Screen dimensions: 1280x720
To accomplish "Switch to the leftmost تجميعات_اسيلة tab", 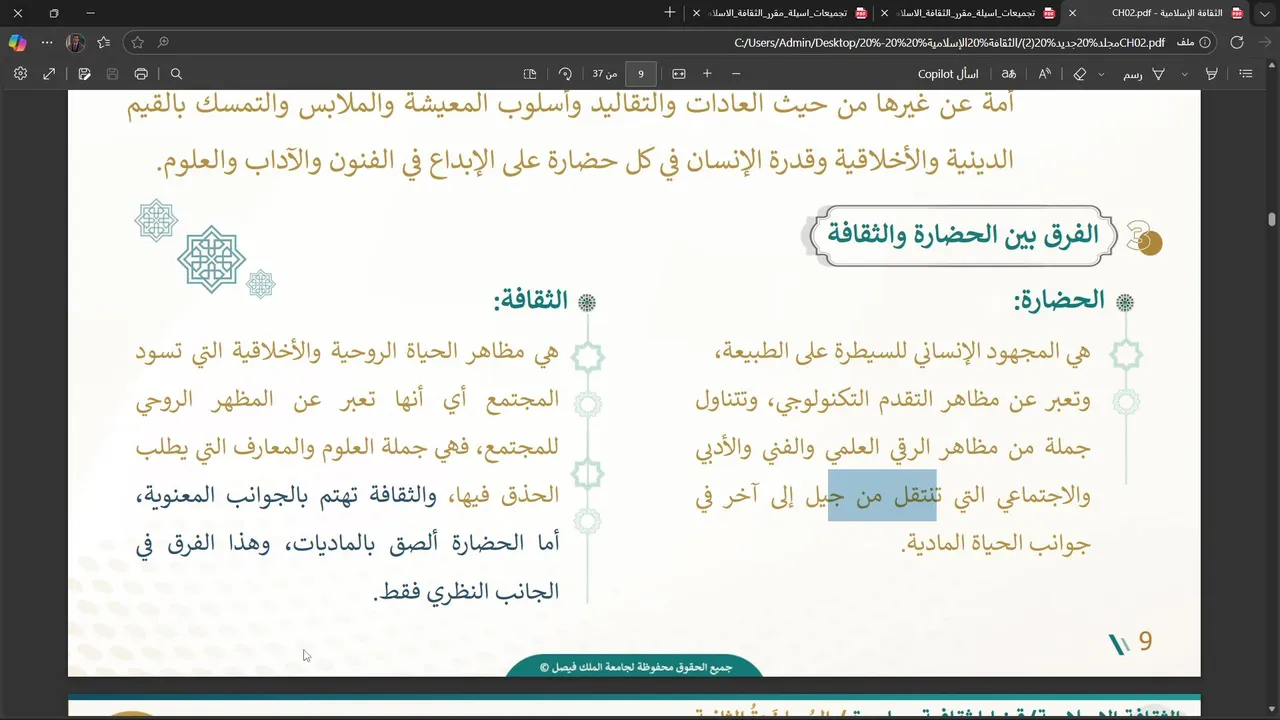I will [780, 13].
